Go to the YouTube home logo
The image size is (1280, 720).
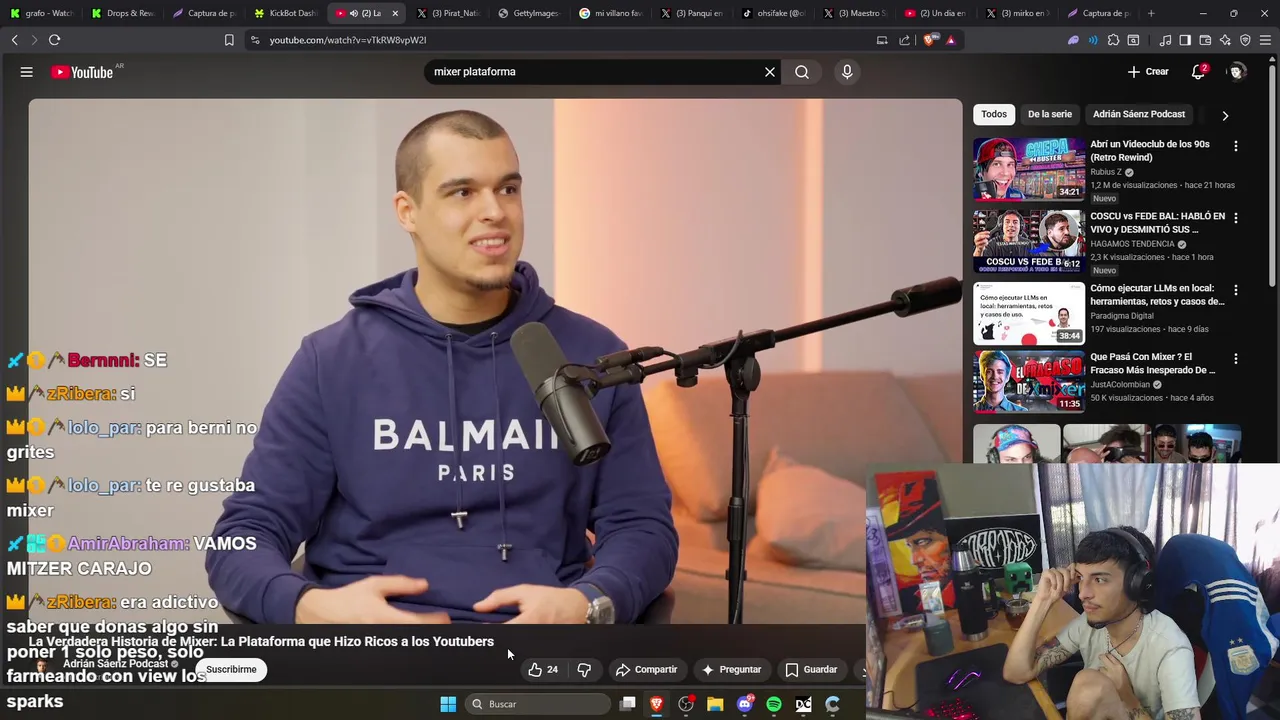click(82, 72)
